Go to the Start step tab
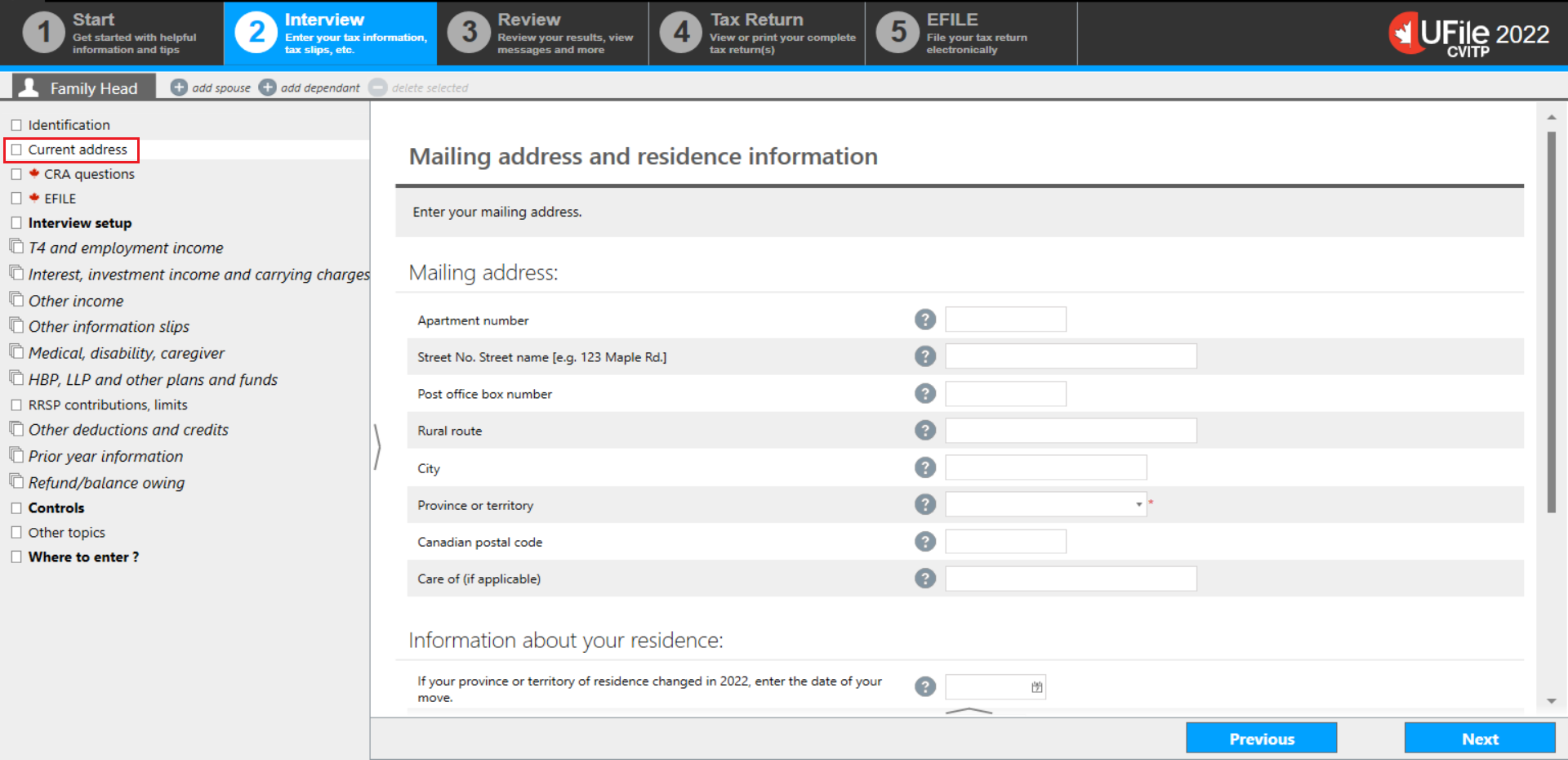 [112, 34]
